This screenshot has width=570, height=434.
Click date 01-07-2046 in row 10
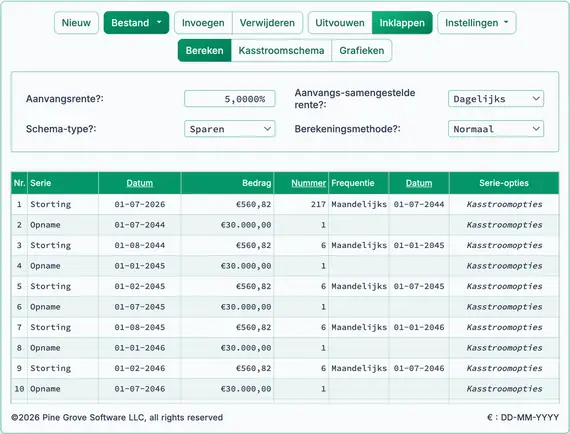tap(140, 389)
